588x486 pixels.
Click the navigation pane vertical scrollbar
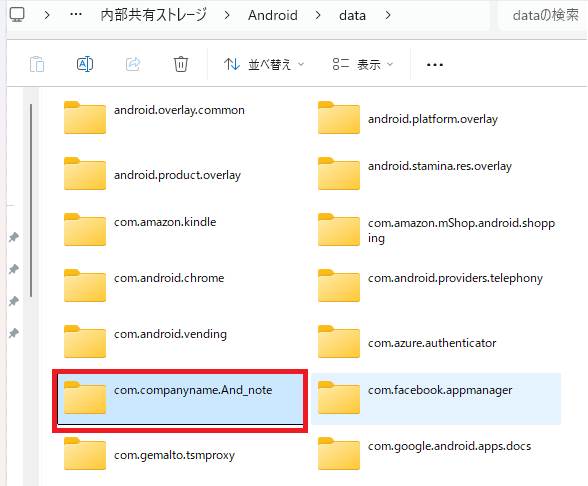point(31,201)
